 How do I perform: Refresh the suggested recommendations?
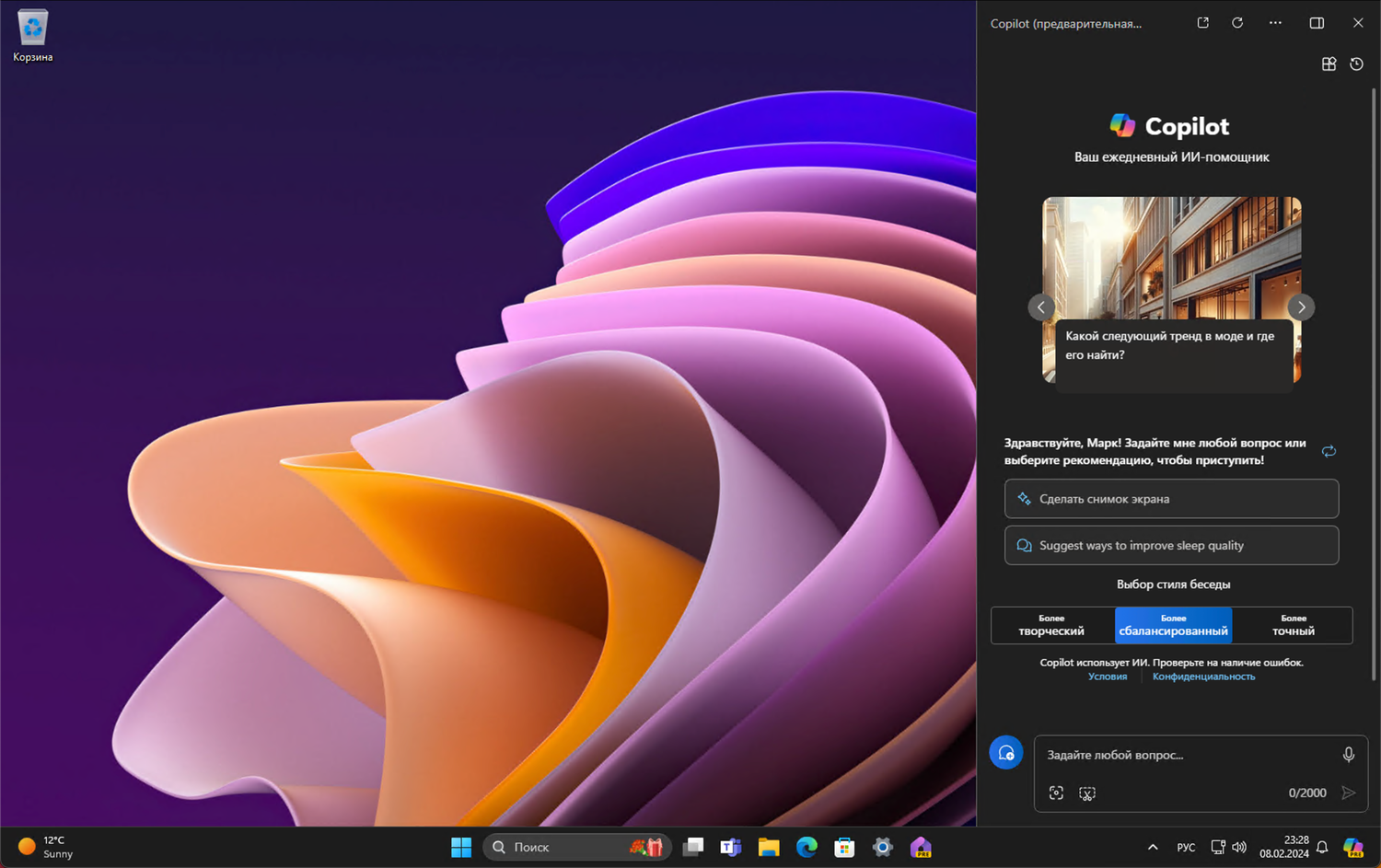click(1329, 451)
